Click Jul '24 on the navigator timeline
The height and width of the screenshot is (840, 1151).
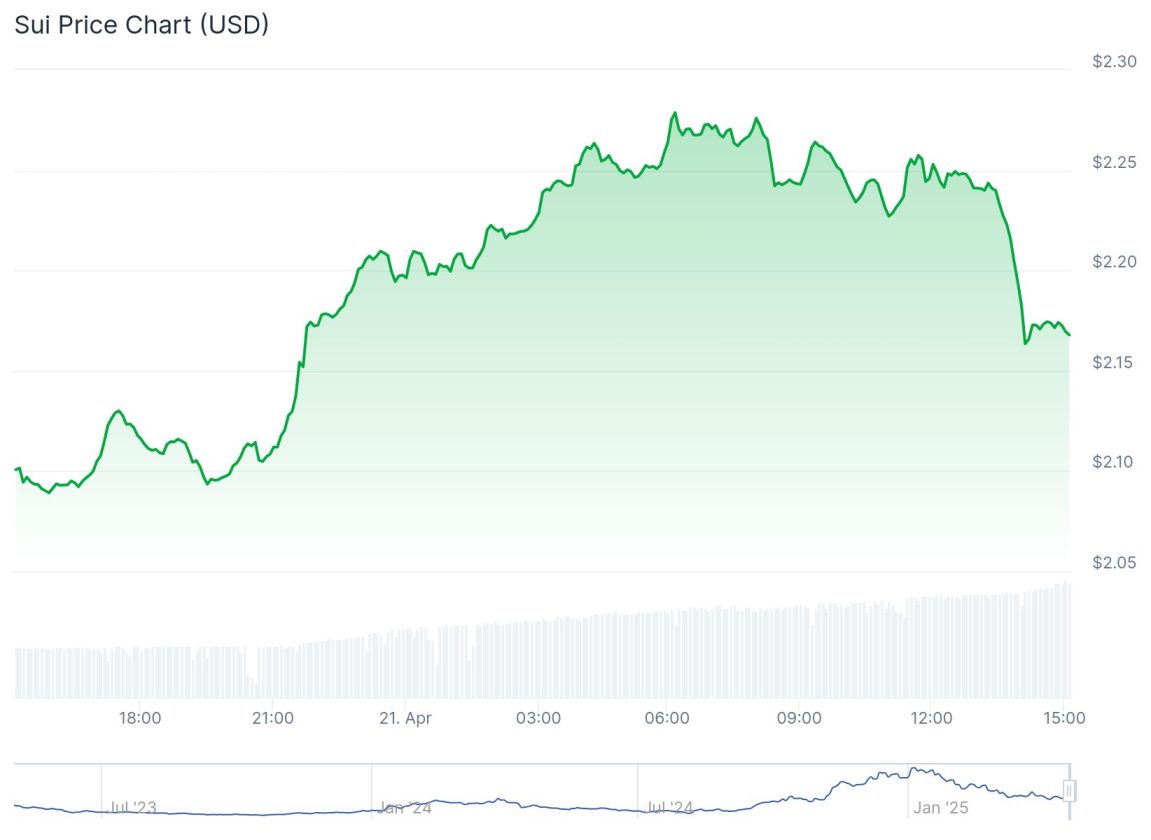pyautogui.click(x=670, y=807)
